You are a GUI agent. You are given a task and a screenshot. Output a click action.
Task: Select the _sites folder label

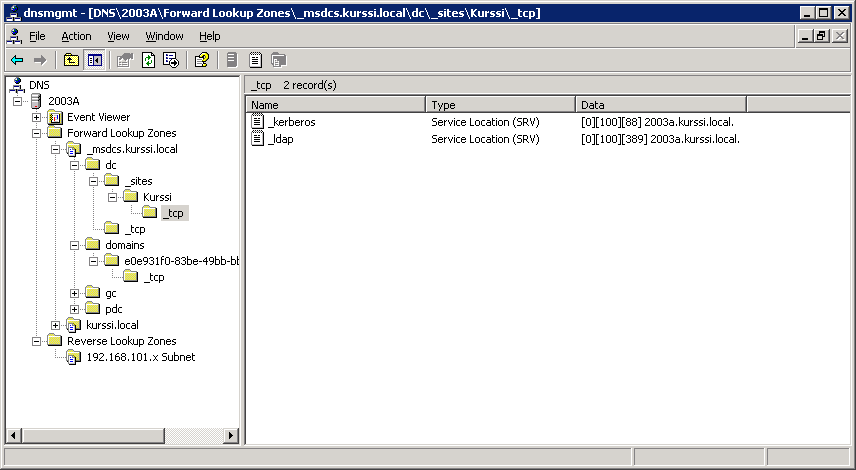pos(139,181)
